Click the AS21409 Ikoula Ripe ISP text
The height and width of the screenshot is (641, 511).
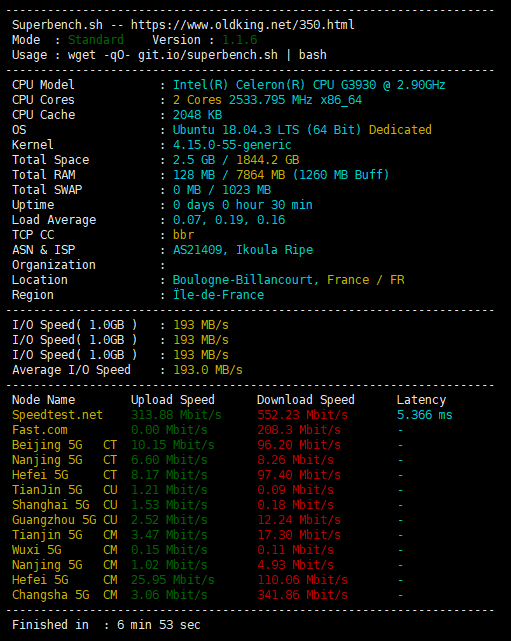(x=243, y=250)
